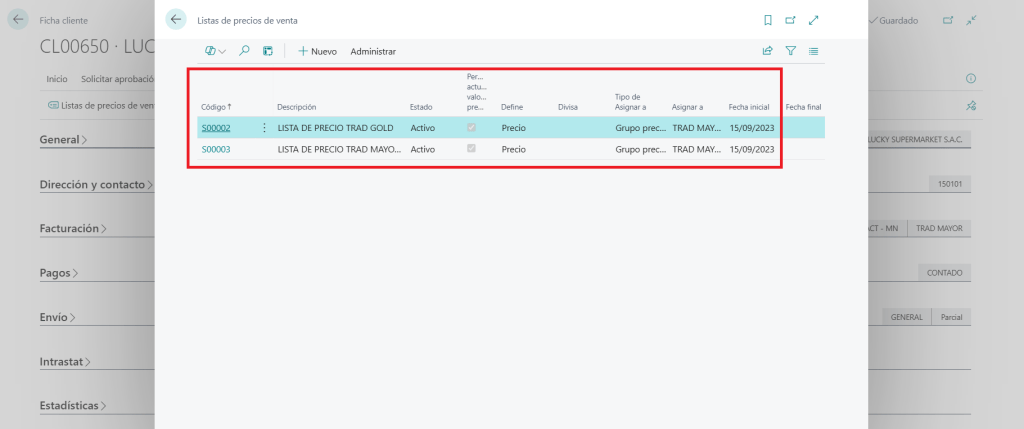Toggle the checkbox in the S00002 row
This screenshot has width=1024, height=429.
(x=471, y=128)
